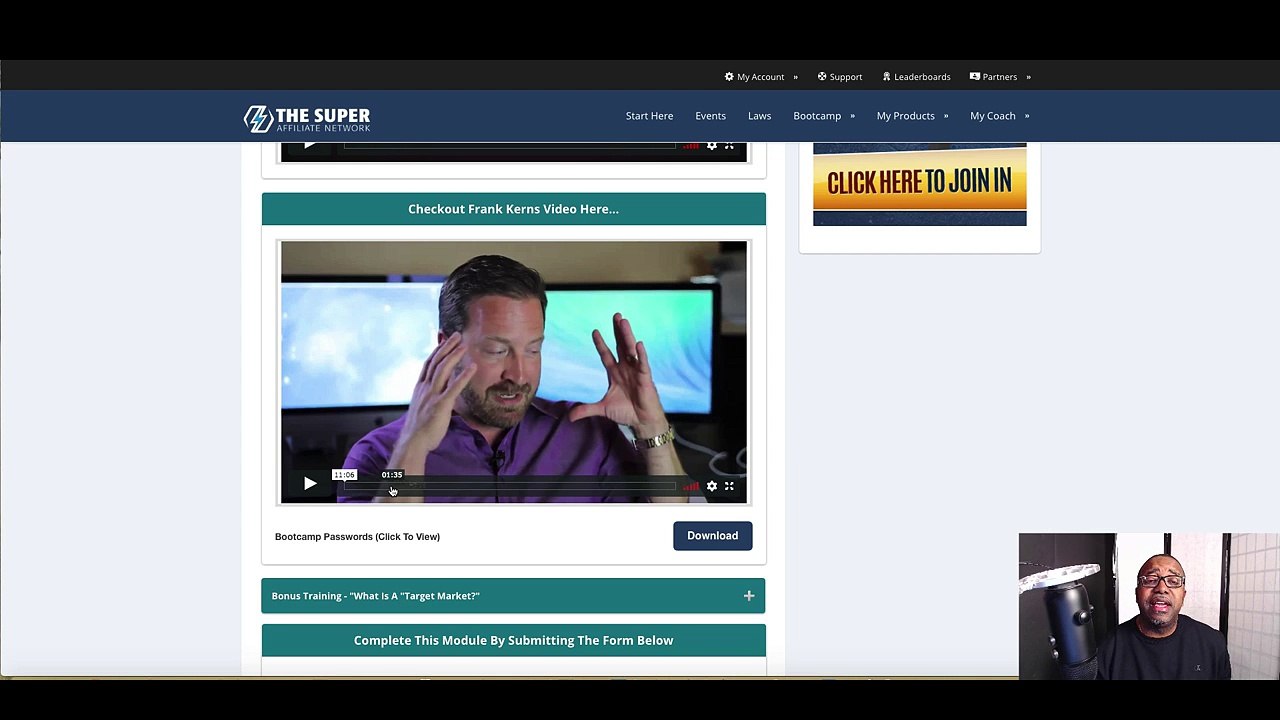Click the Download button

[712, 536]
